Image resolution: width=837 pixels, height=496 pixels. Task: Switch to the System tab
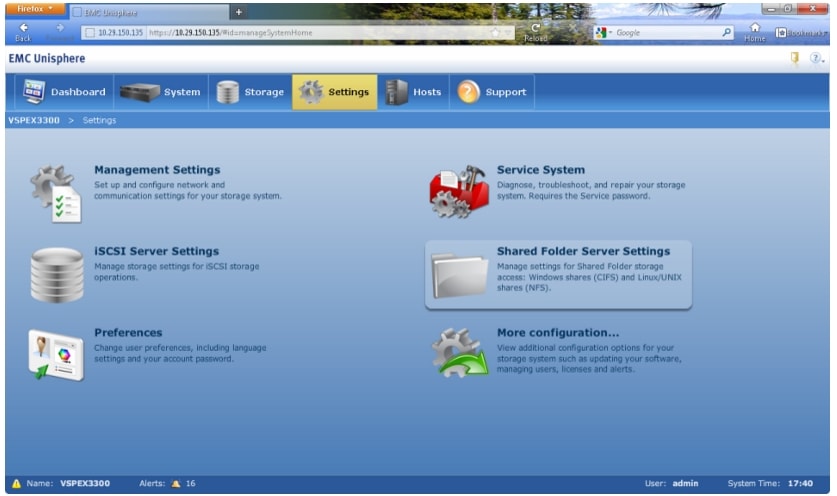[x=161, y=92]
